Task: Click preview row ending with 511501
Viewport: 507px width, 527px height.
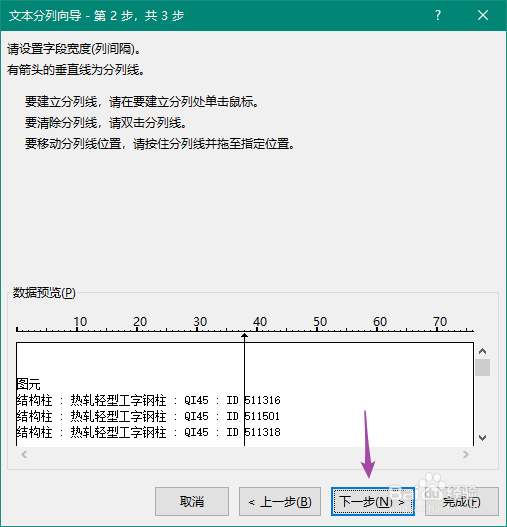Action: coord(148,416)
